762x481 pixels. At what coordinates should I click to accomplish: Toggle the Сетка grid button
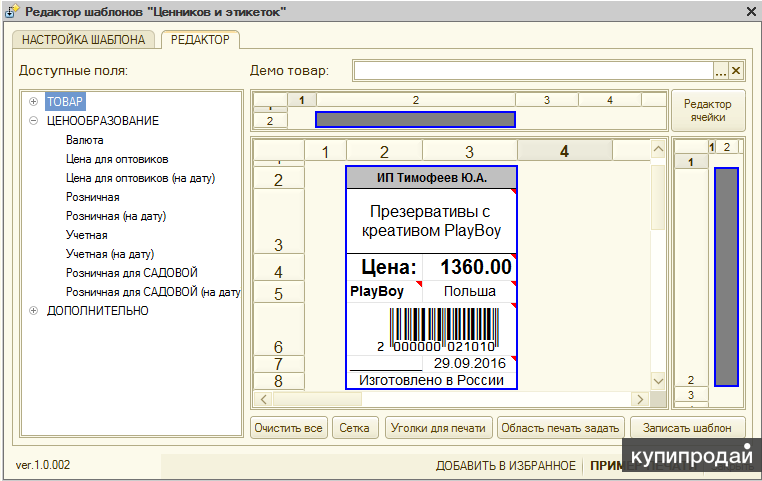354,428
